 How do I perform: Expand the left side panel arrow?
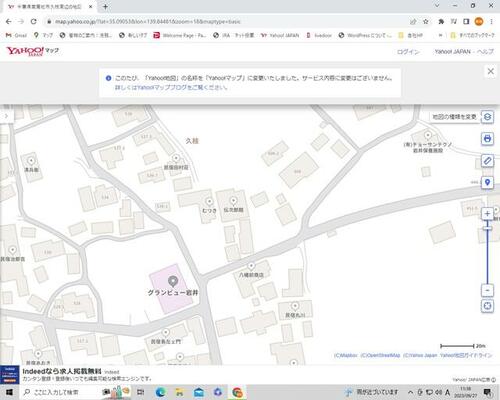[6, 116]
